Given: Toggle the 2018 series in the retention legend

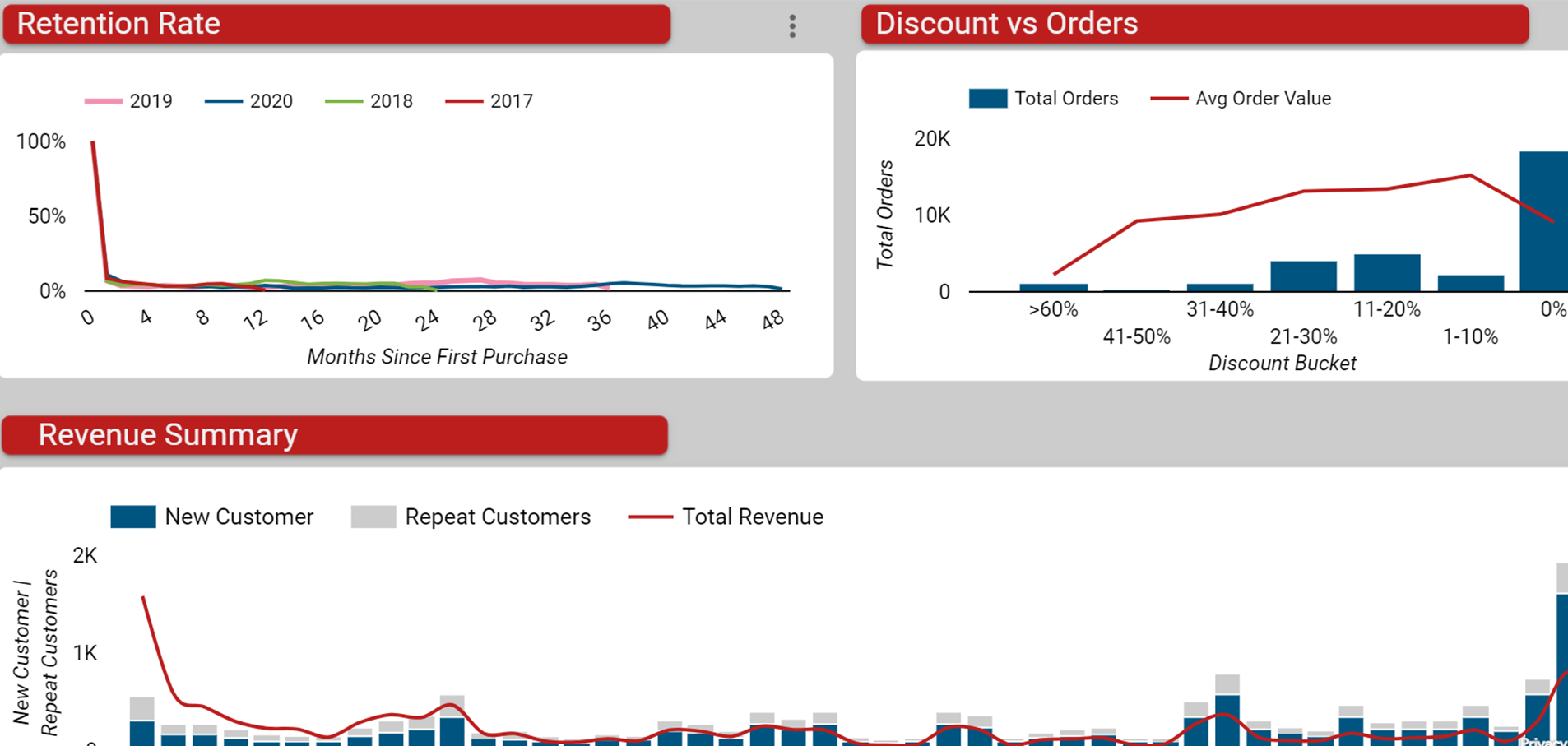Looking at the screenshot, I should click(369, 101).
